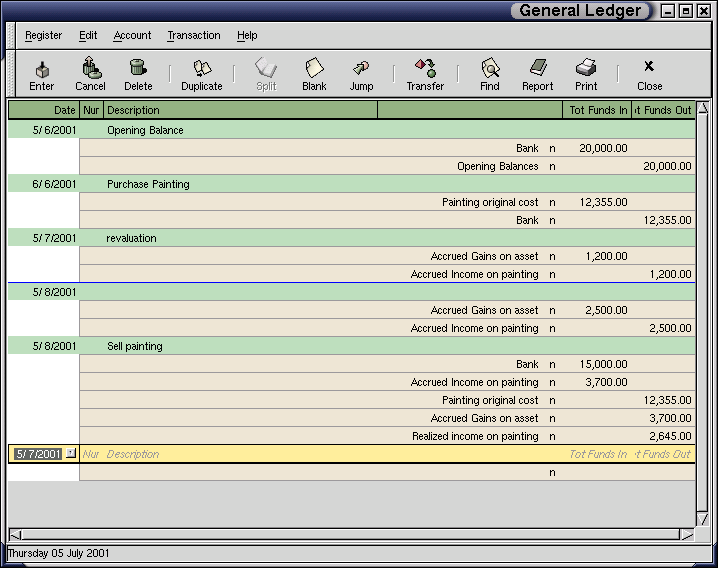Click the Opening Balances split account
This screenshot has width=718, height=568.
pos(498,166)
